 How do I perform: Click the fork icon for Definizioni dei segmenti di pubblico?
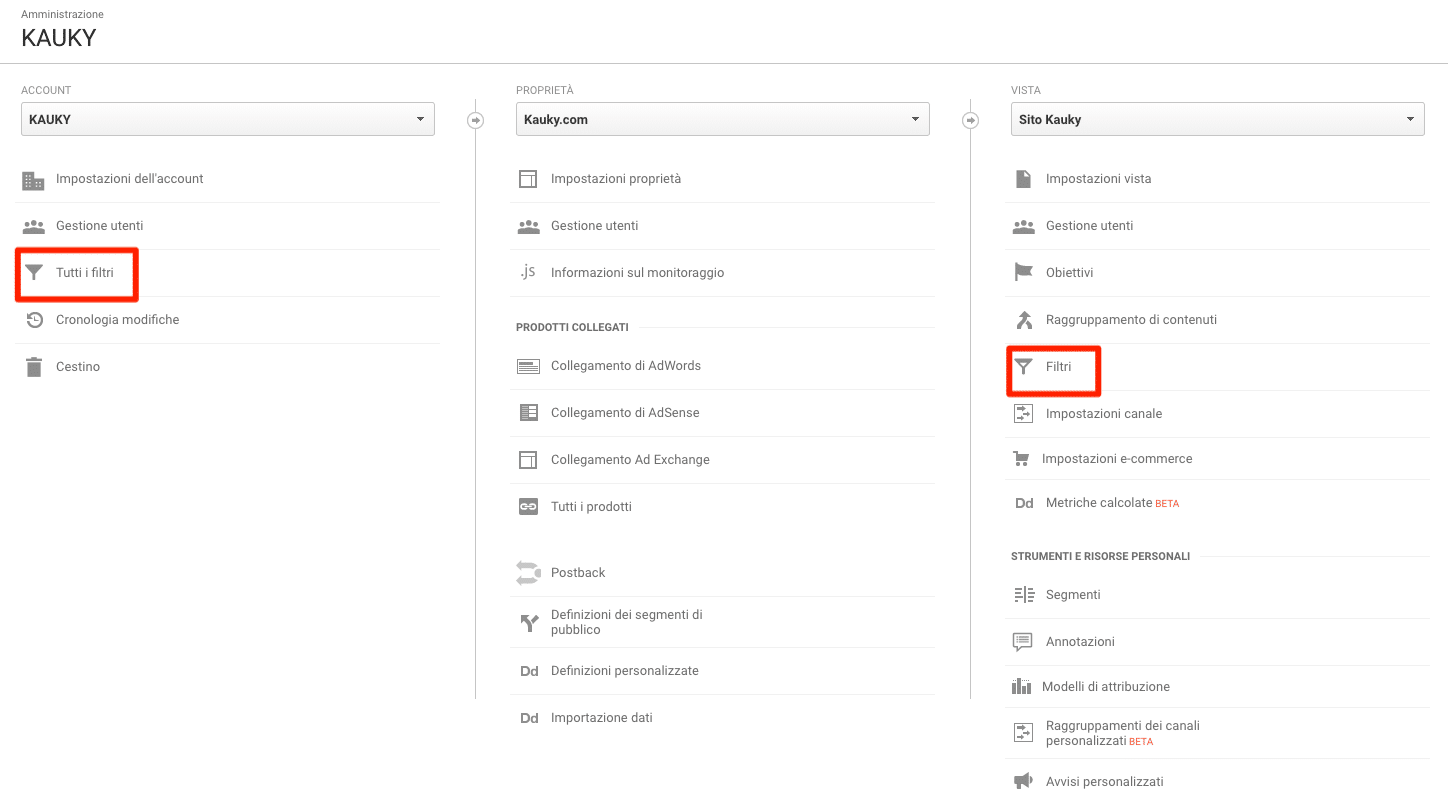(529, 623)
